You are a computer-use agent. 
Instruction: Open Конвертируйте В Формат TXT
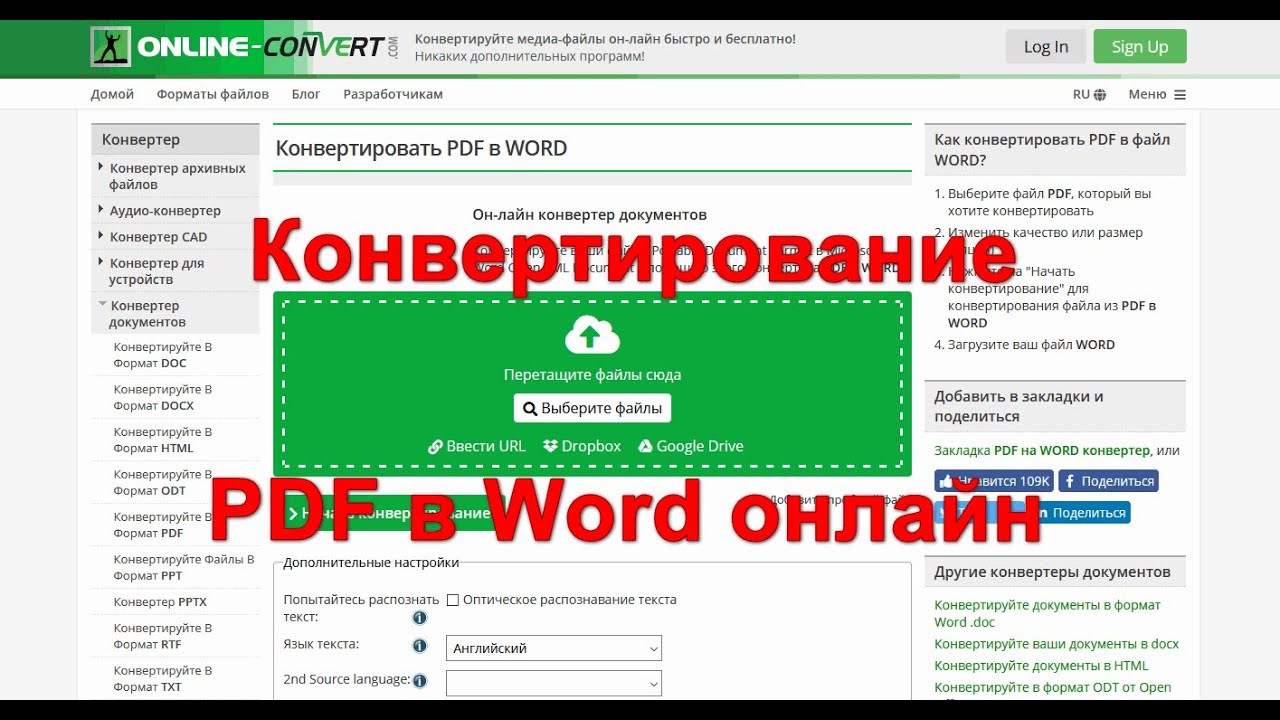163,678
